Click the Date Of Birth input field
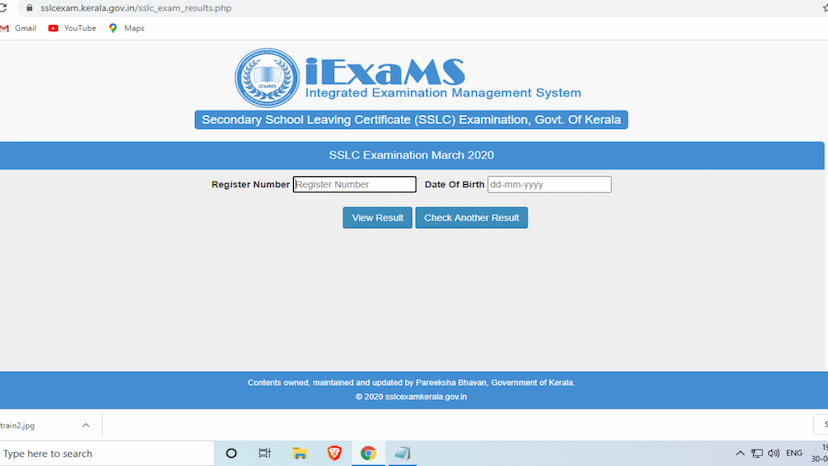Screen dimensions: 828x466 (x=549, y=184)
